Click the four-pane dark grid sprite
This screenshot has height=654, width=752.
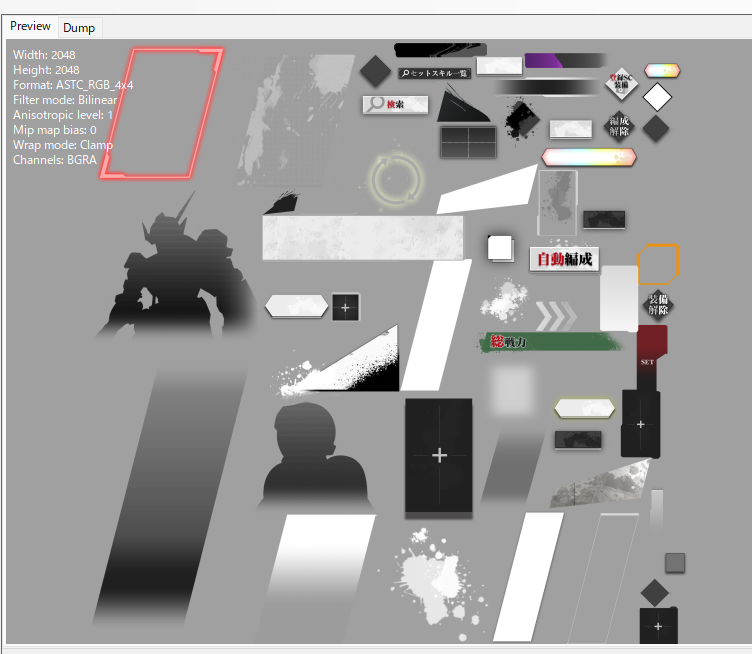tap(467, 140)
